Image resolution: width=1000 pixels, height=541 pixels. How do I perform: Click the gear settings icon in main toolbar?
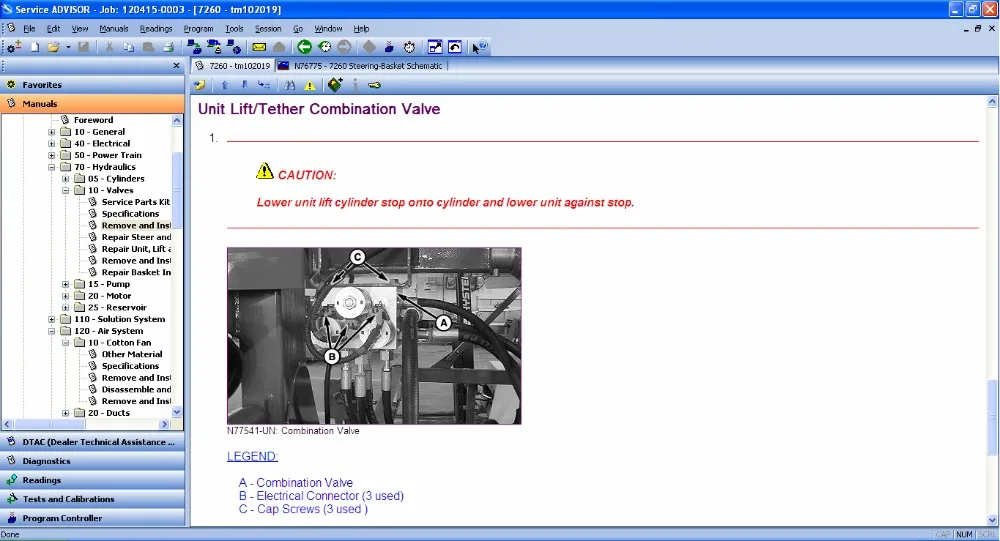point(14,47)
